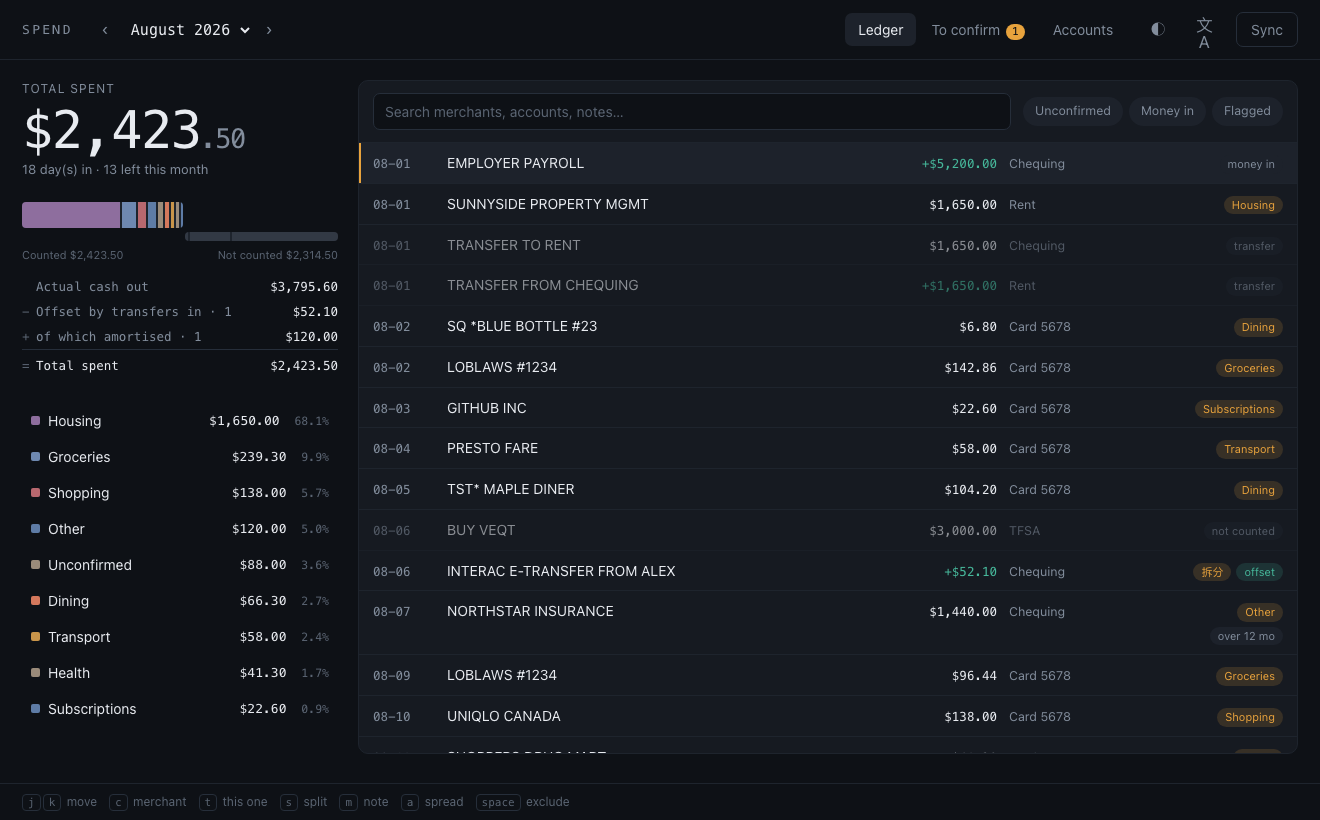
Task: Click the over 12 mo tag
Action: [1246, 636]
